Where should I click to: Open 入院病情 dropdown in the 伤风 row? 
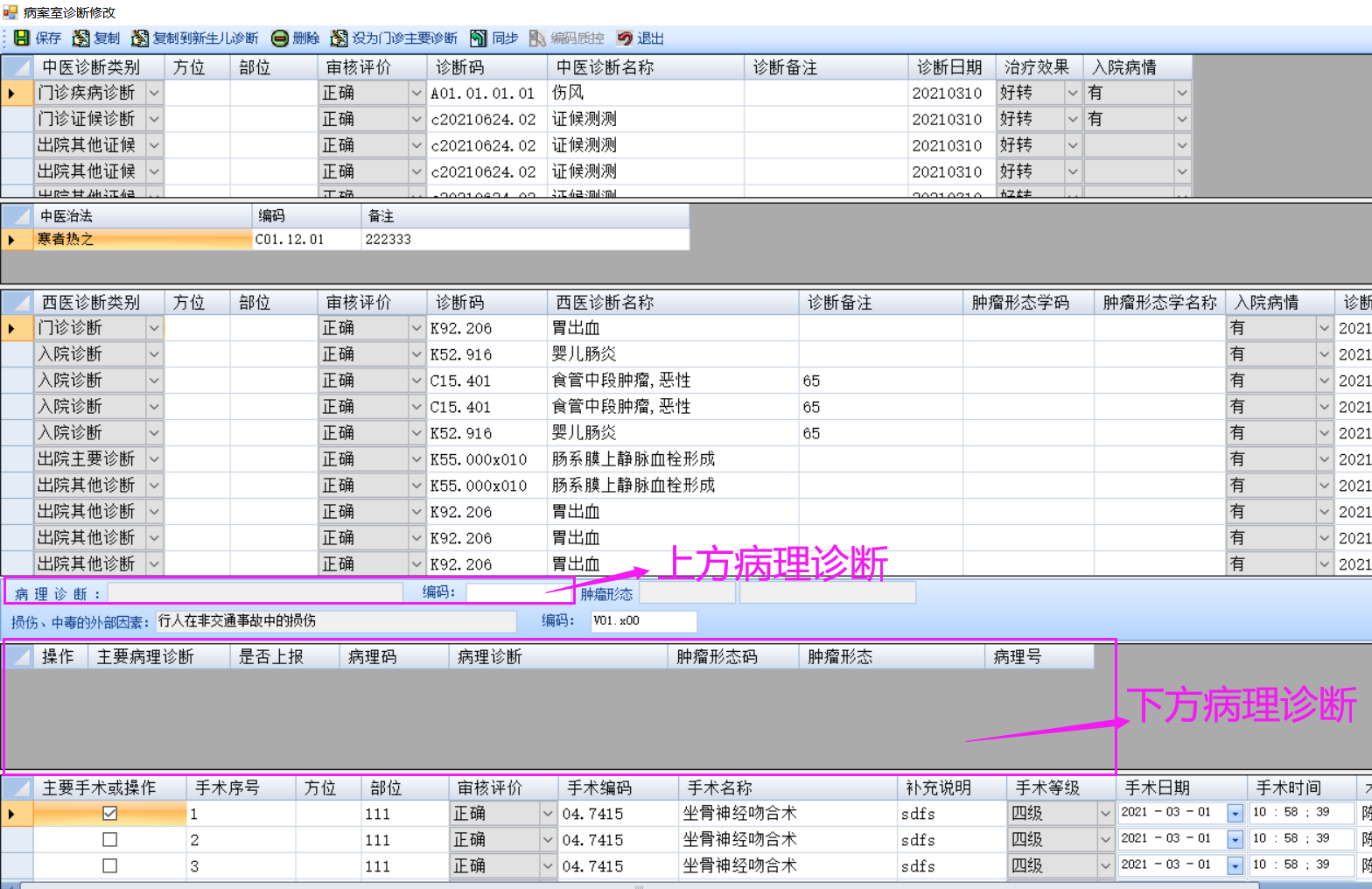click(x=1182, y=93)
